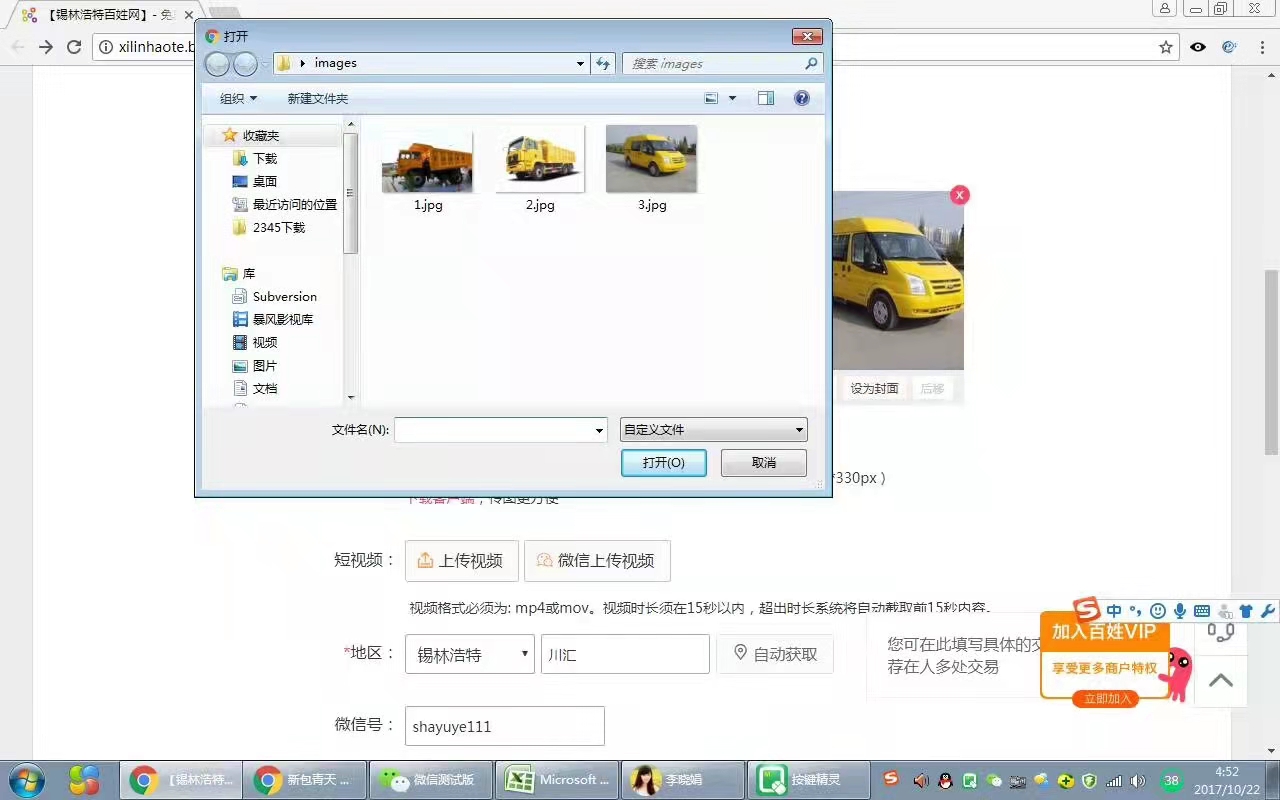1280x800 pixels.
Task: Toggle the Sogou punctuation mode icon
Action: click(x=1135, y=611)
